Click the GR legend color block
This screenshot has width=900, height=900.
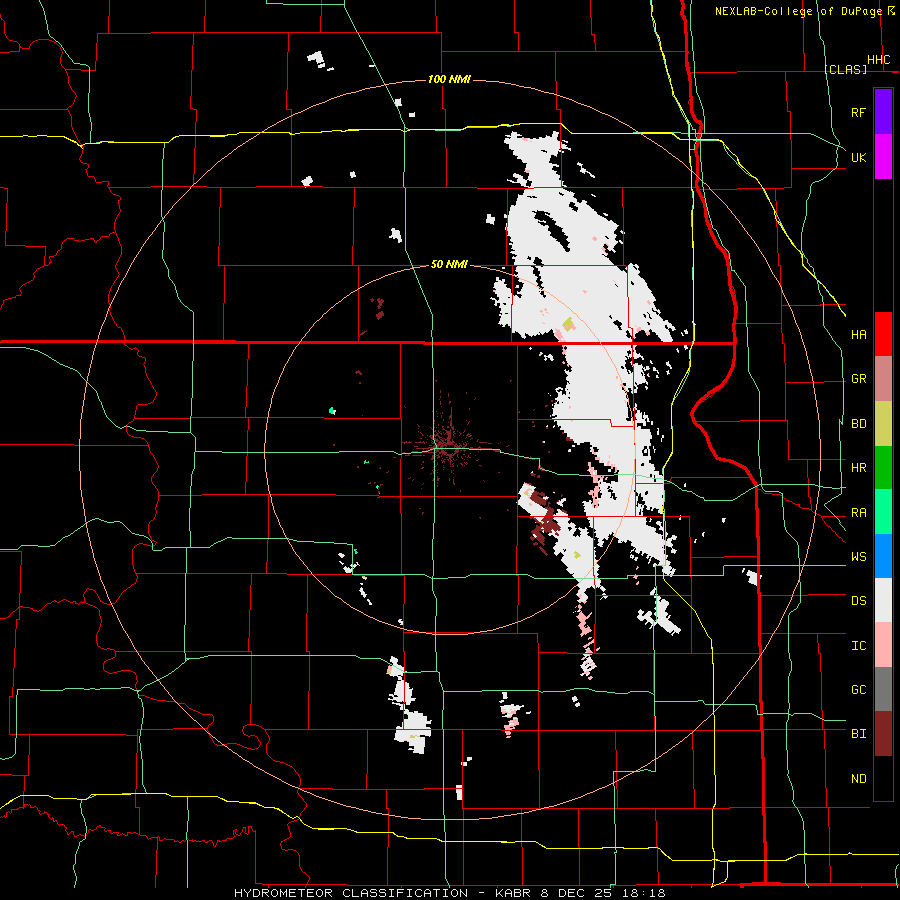pos(883,378)
